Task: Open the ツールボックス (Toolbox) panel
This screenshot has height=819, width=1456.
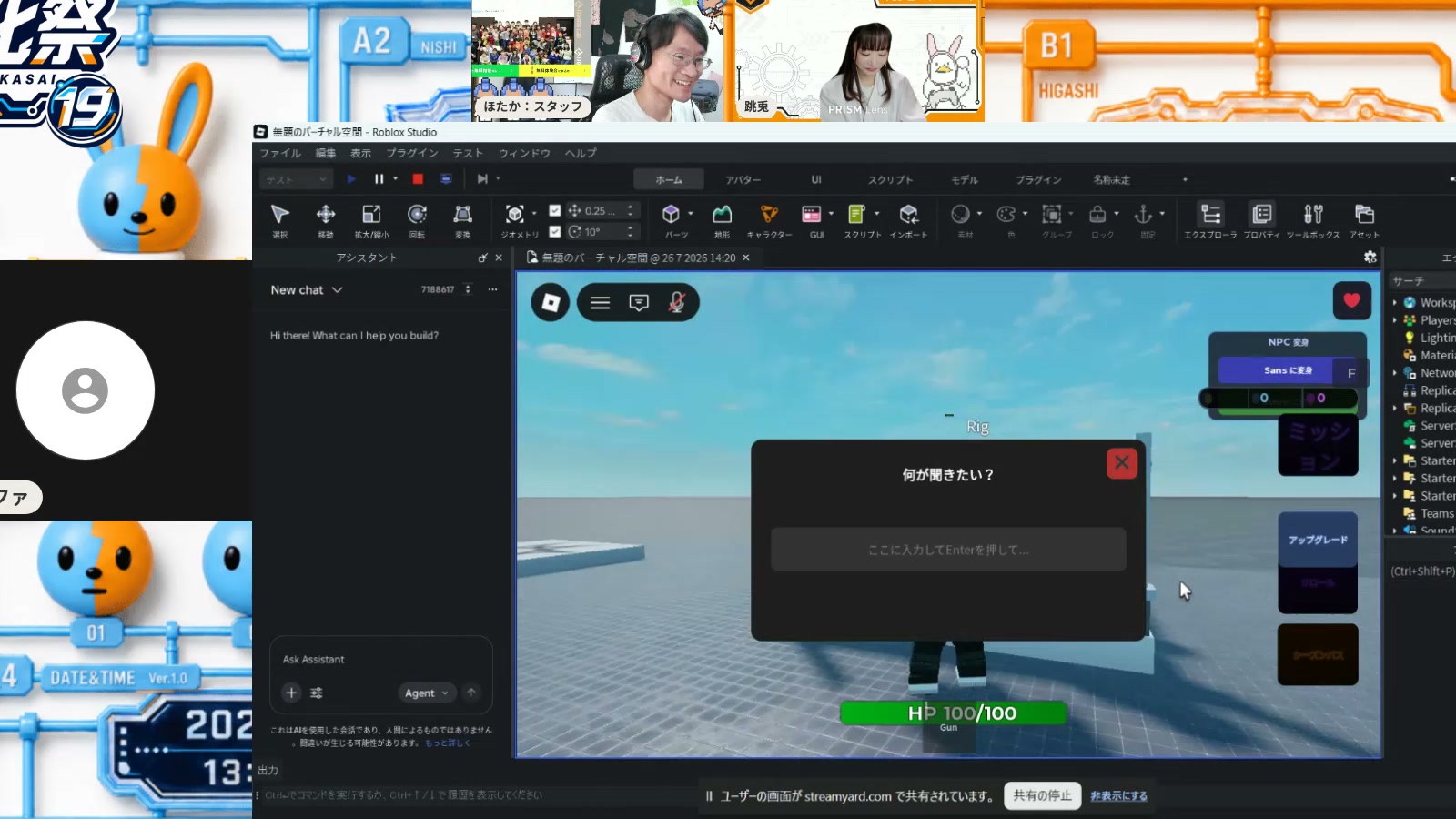Action: [1312, 215]
